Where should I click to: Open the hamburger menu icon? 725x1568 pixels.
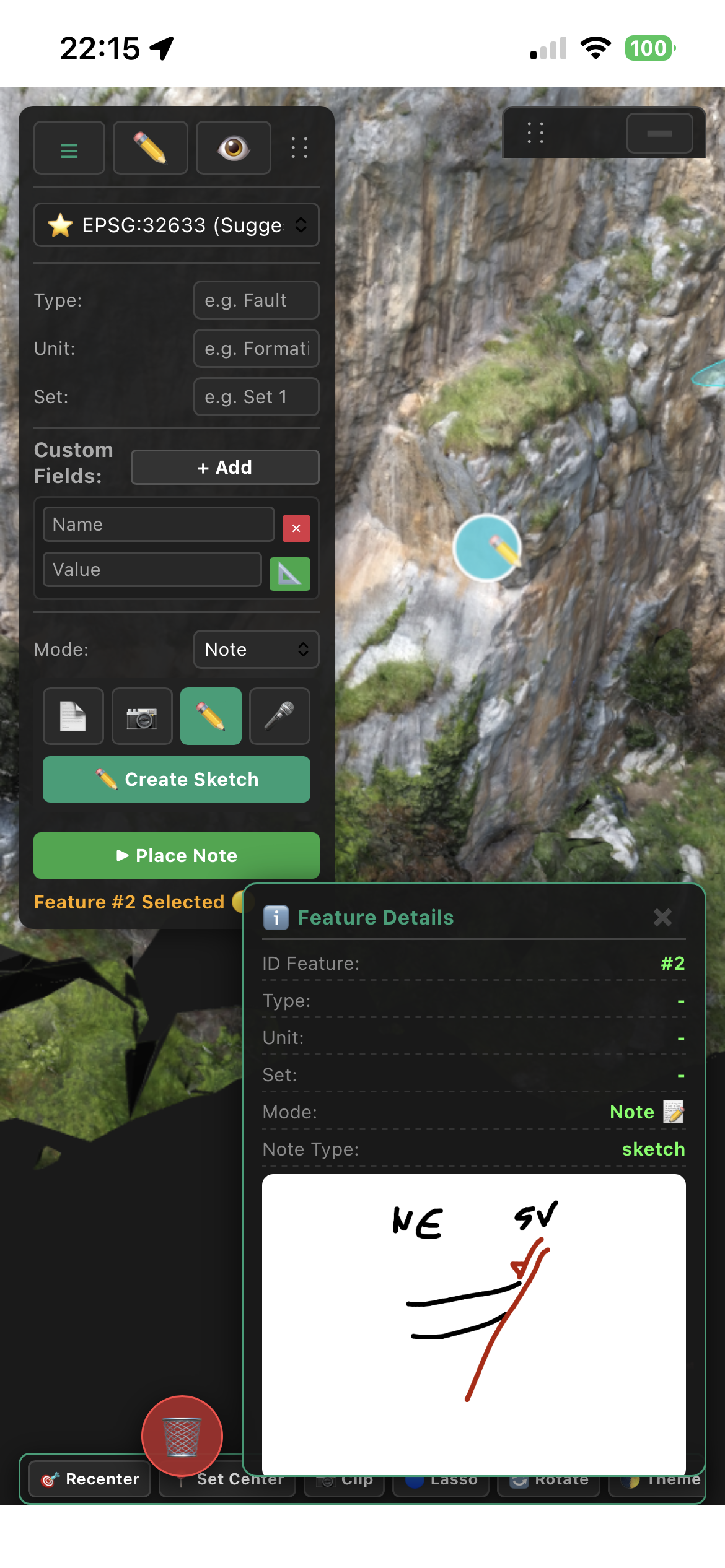(x=69, y=149)
